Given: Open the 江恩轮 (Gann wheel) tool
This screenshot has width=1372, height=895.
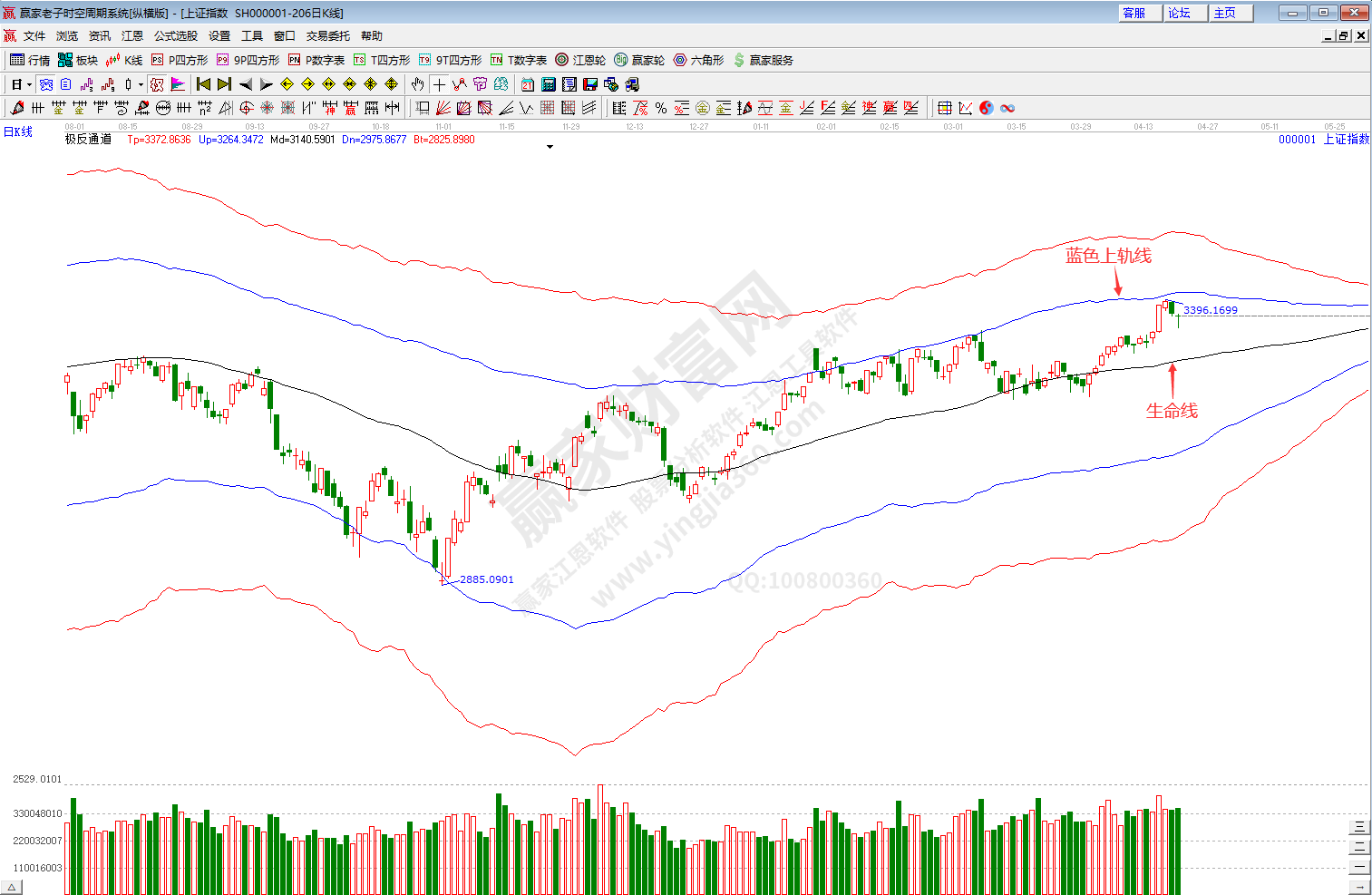Looking at the screenshot, I should coord(580,60).
